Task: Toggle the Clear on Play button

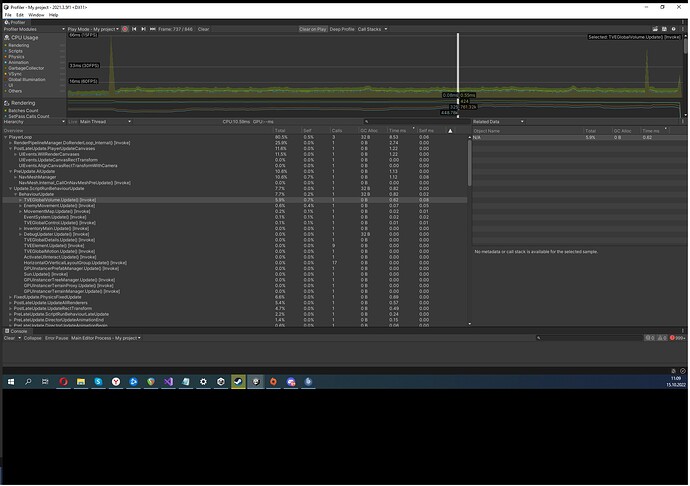Action: pyautogui.click(x=313, y=29)
